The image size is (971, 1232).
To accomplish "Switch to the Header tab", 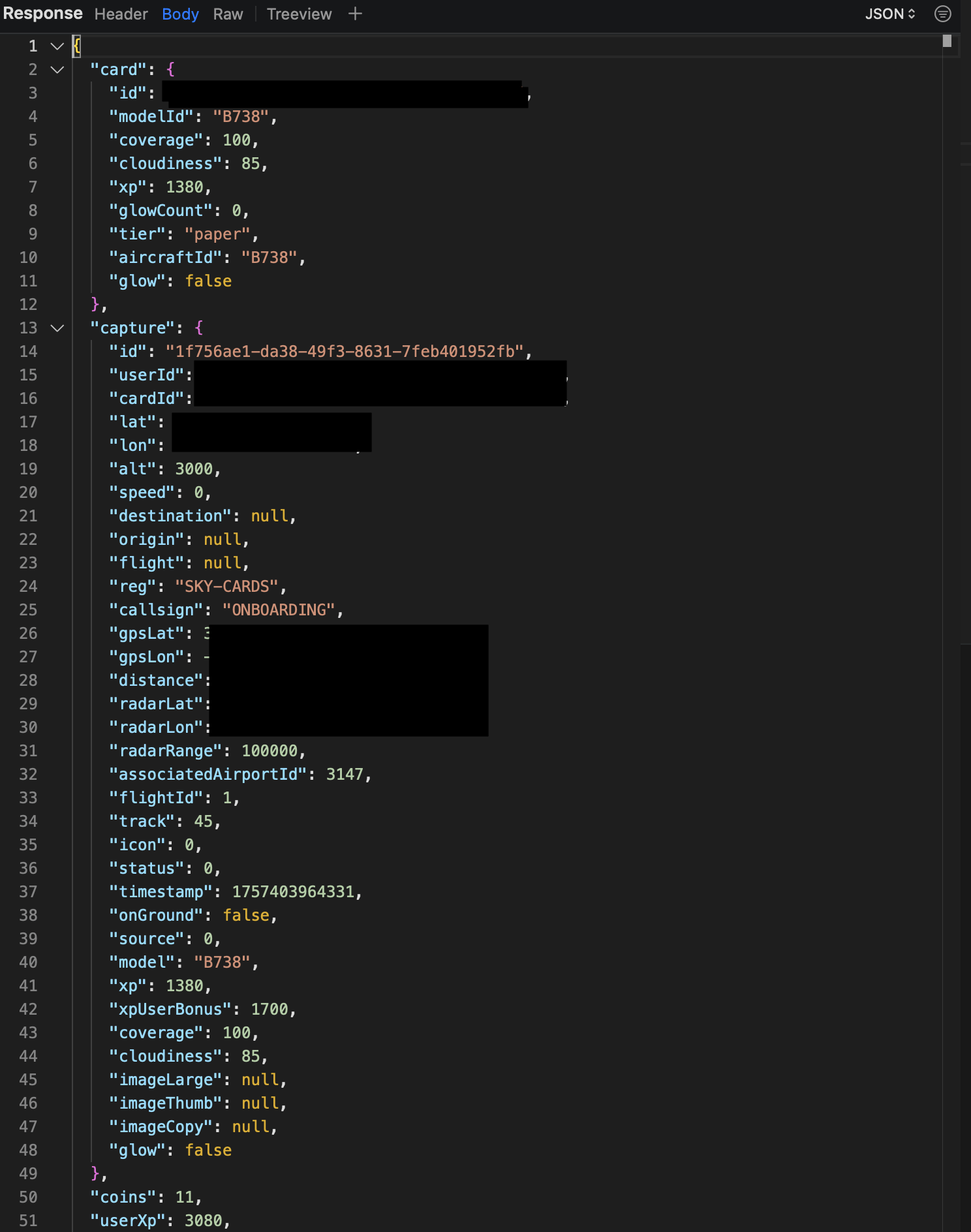I will [x=121, y=14].
